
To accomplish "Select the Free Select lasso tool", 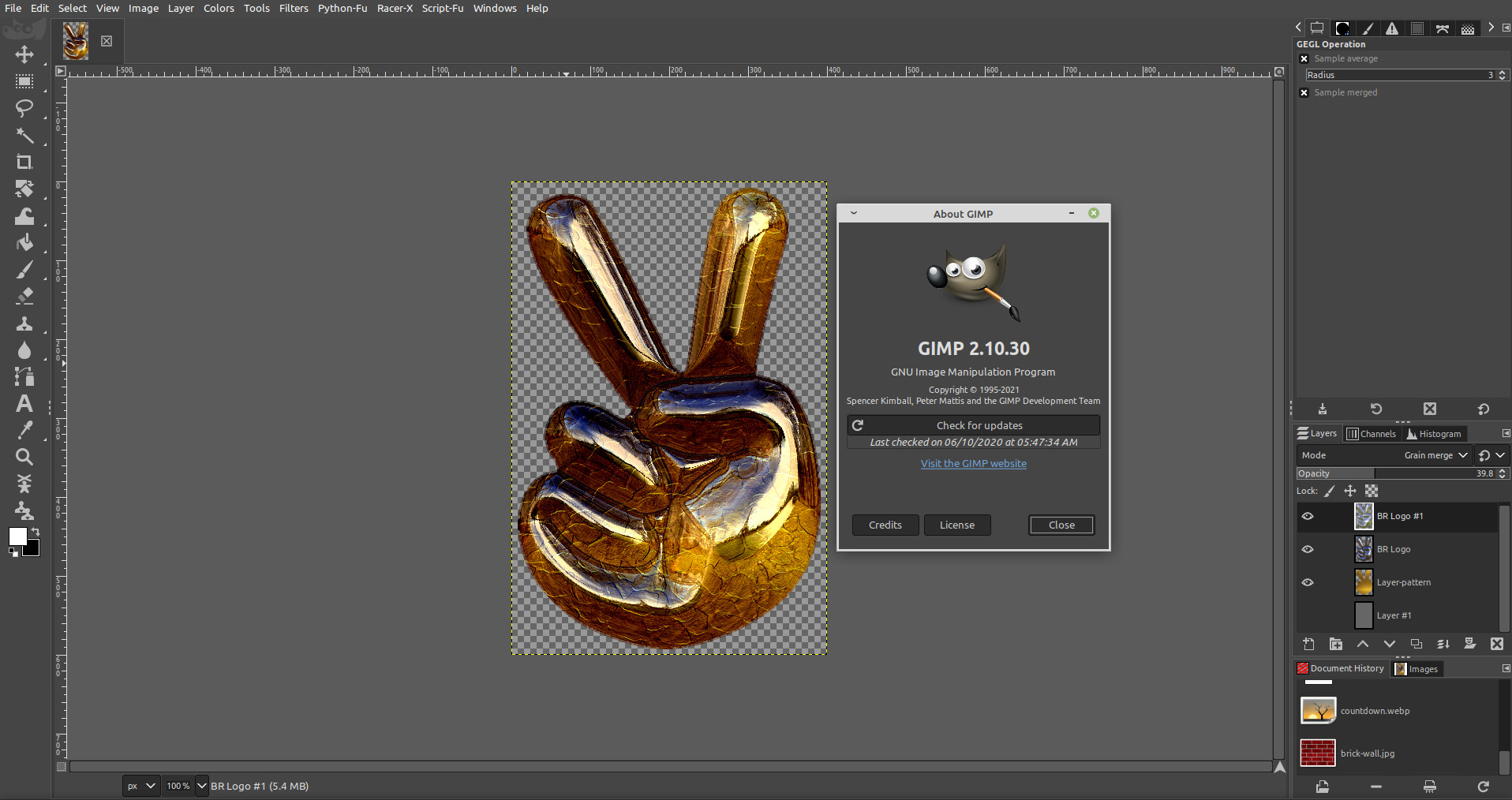I will click(24, 108).
